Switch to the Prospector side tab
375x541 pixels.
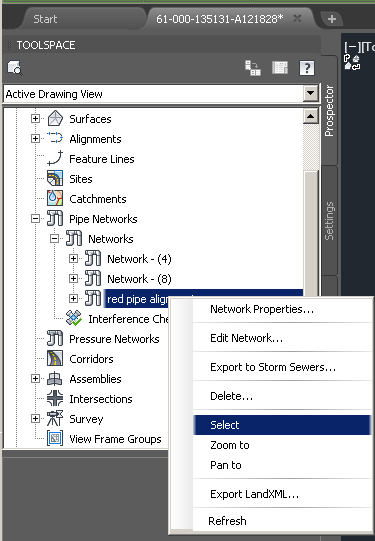pyautogui.click(x=329, y=110)
